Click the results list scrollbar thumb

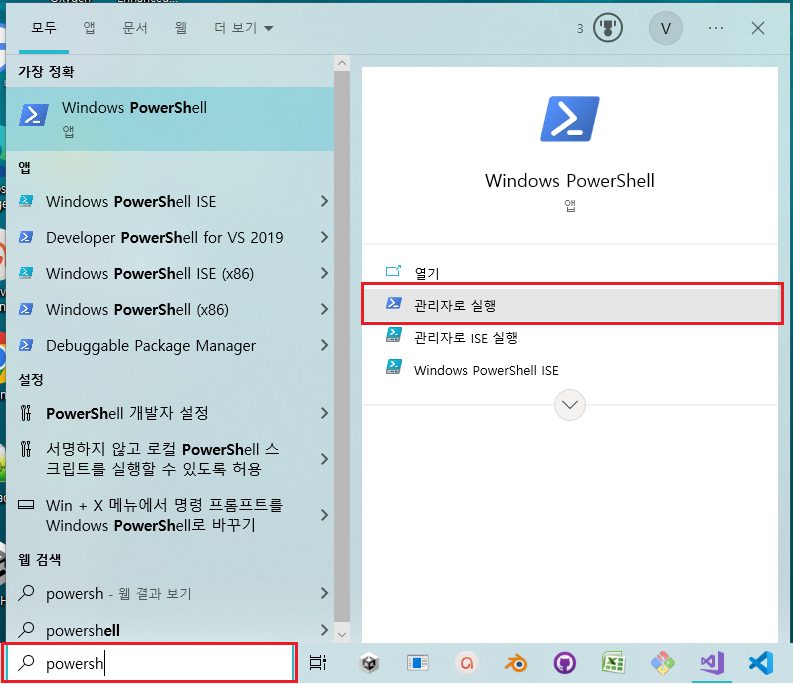point(342,347)
